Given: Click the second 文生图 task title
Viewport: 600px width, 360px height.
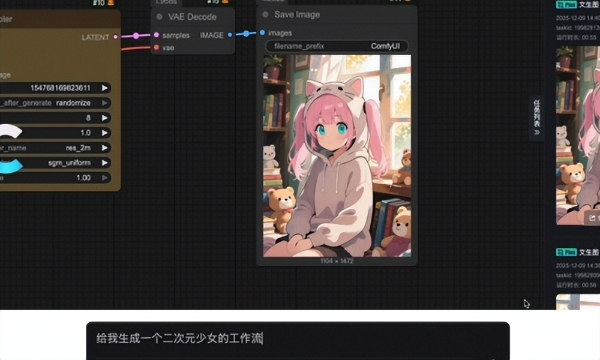Looking at the screenshot, I should coord(589,252).
